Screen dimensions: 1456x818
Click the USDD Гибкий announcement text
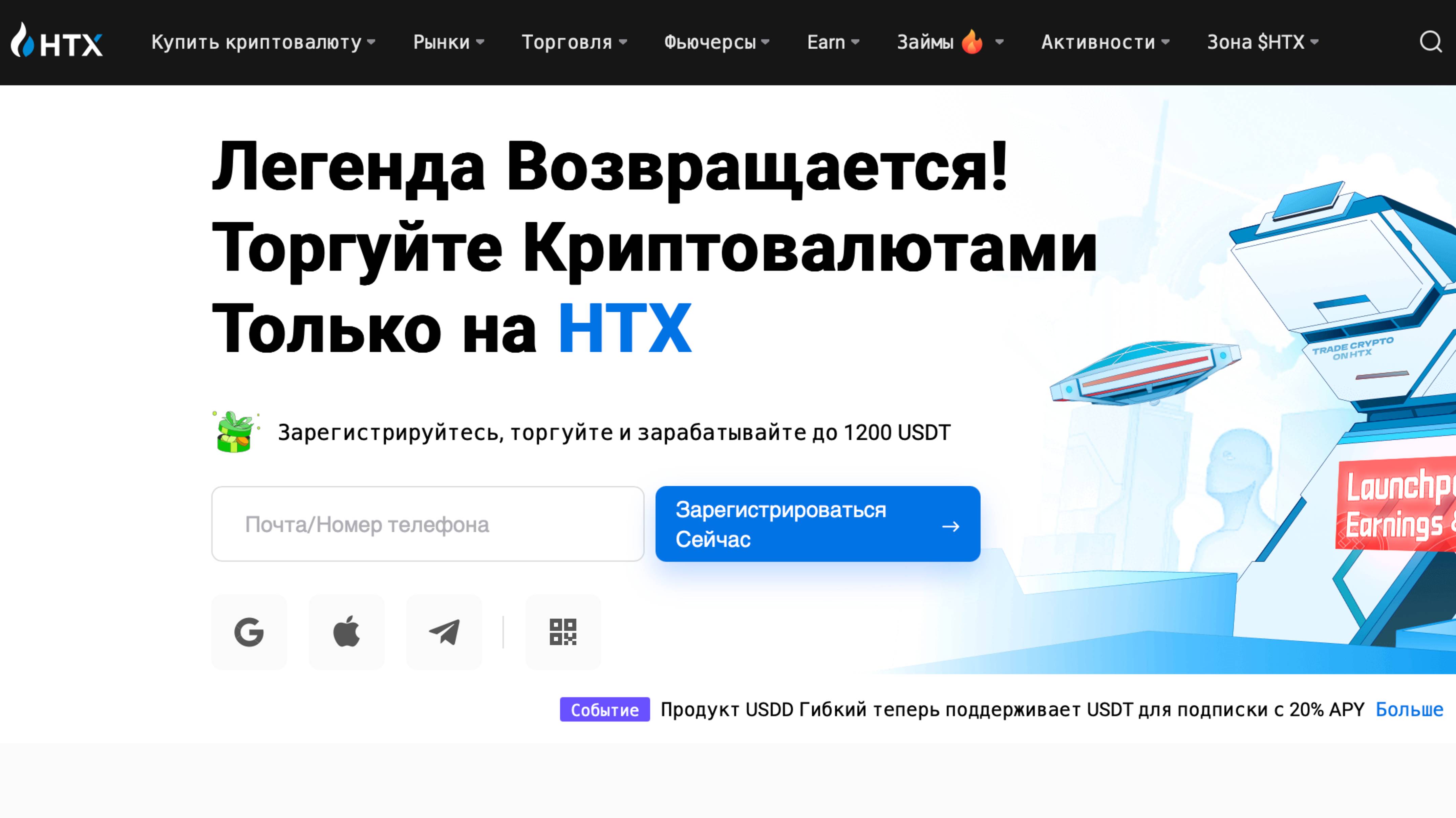point(1012,710)
